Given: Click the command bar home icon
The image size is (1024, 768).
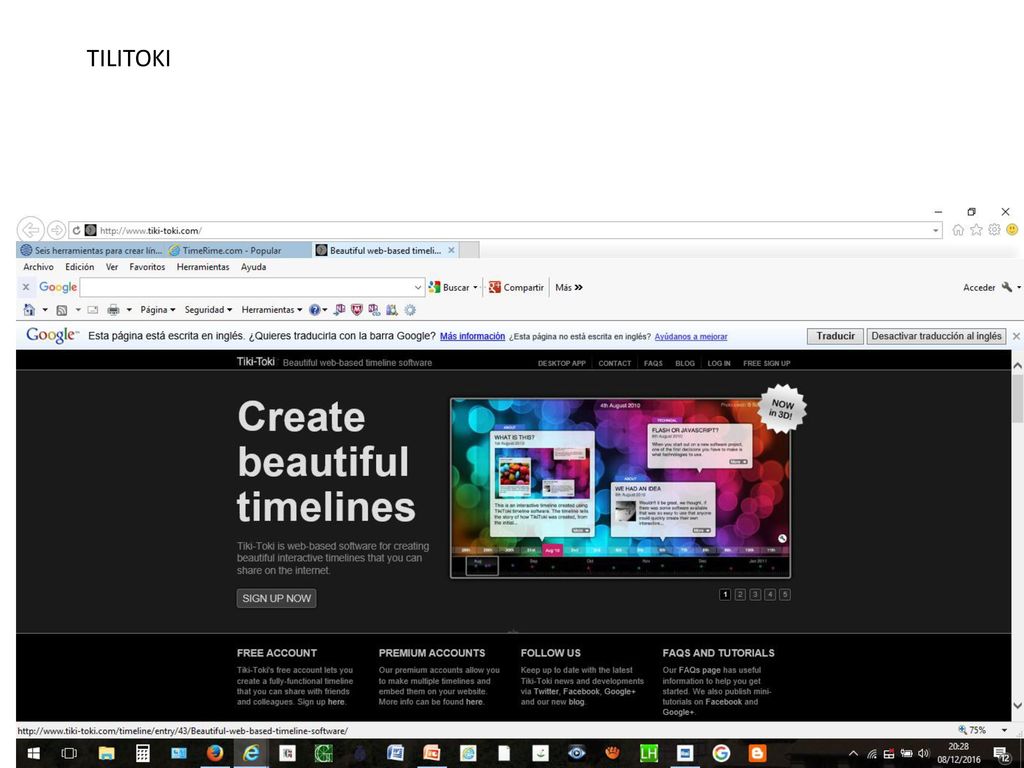Looking at the screenshot, I should pyautogui.click(x=29, y=310).
